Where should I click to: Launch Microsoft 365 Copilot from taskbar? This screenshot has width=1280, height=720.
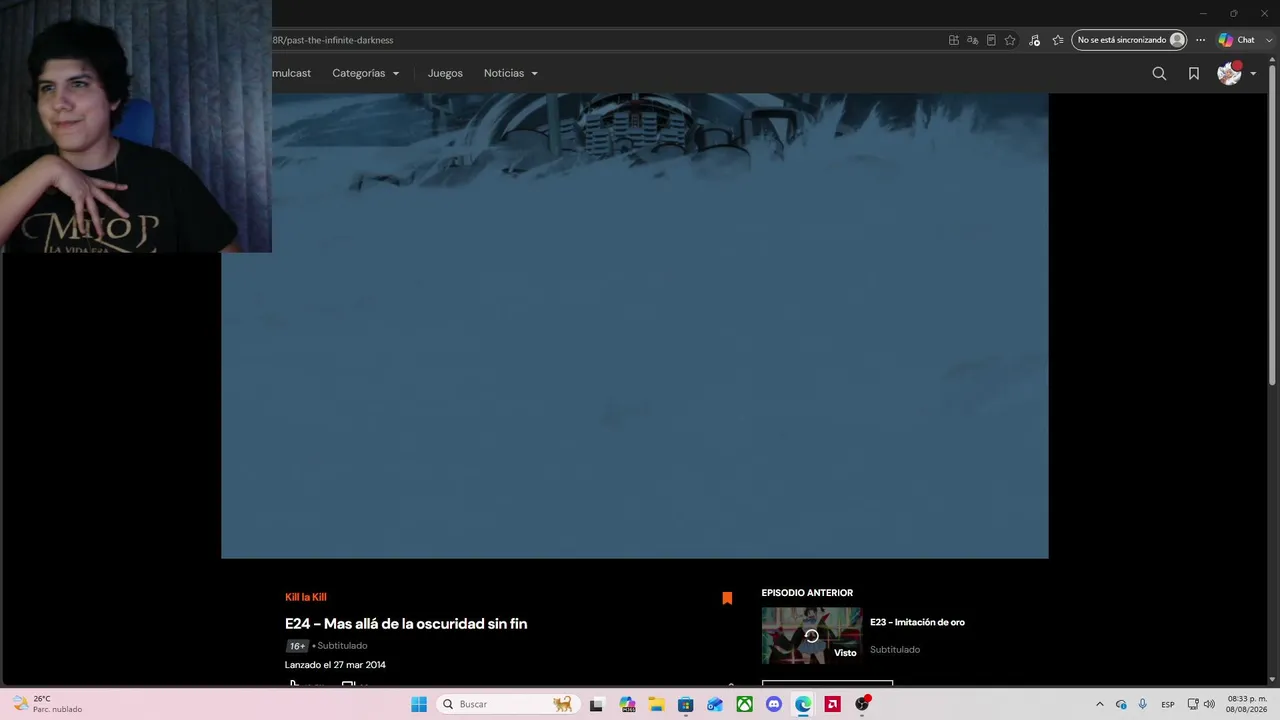627,704
